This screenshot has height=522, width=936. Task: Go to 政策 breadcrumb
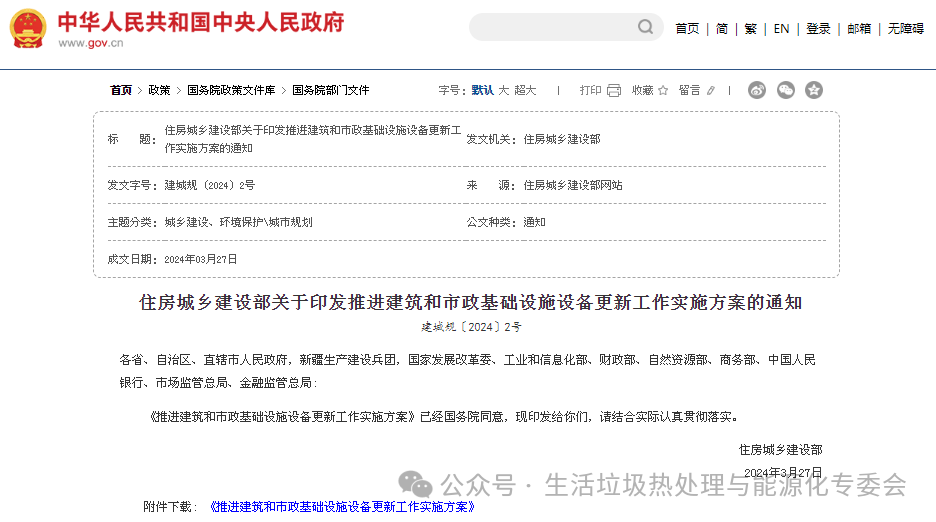[159, 90]
